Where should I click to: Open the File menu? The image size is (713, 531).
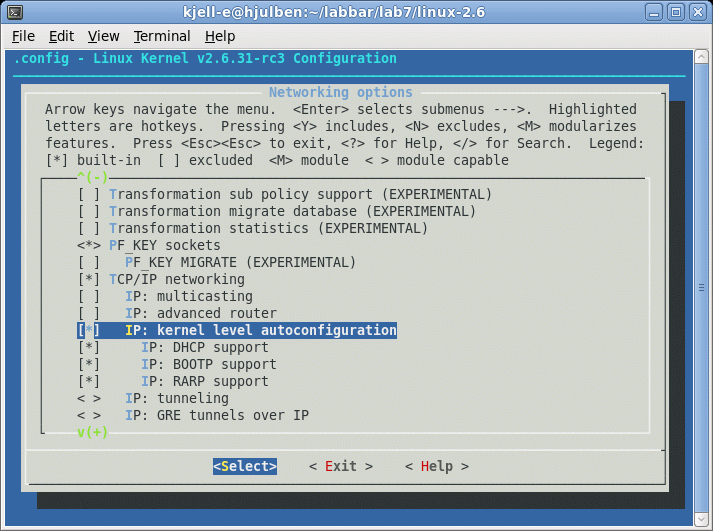pos(23,36)
